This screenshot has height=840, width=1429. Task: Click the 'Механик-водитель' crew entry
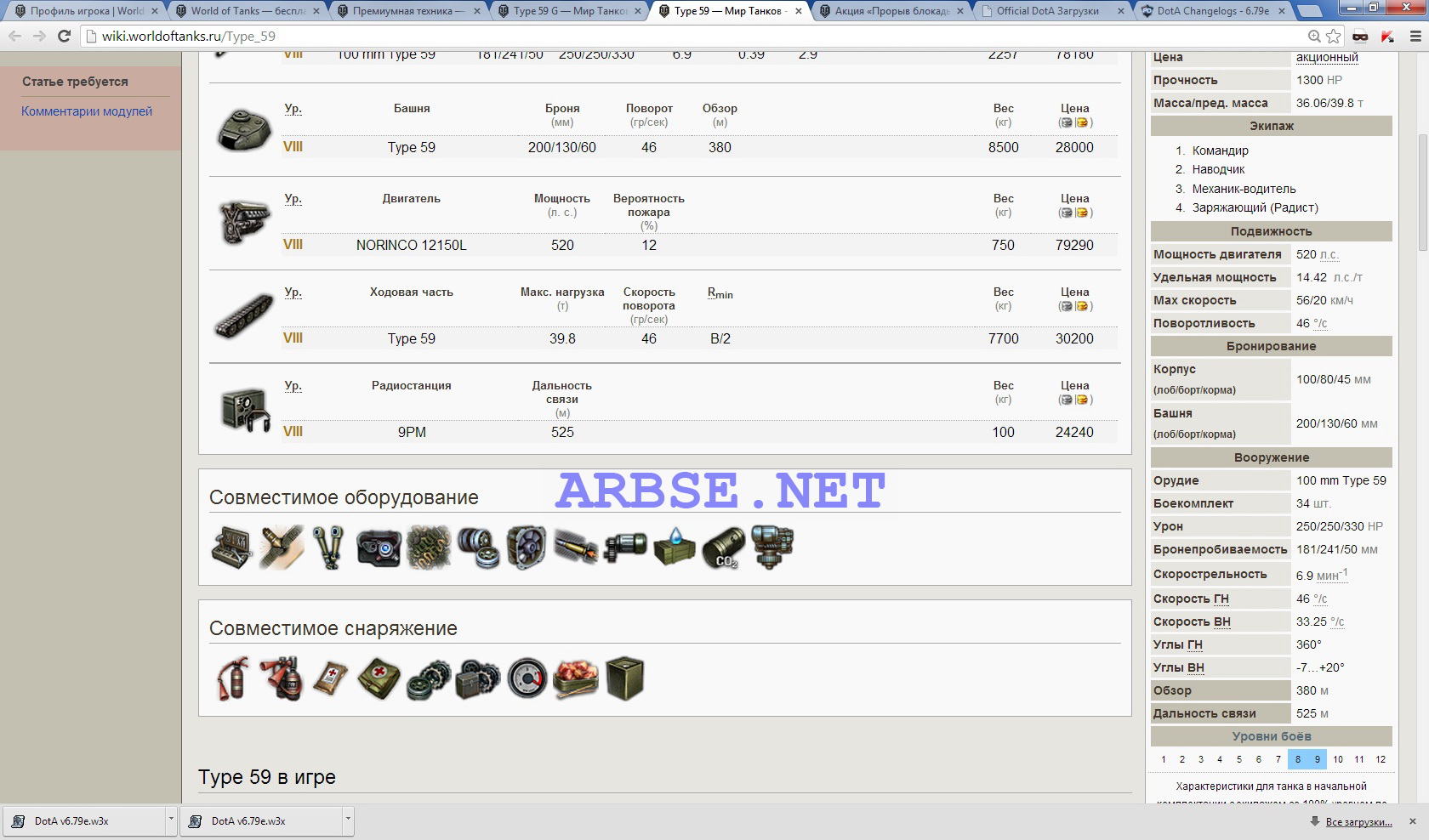[x=1244, y=189]
